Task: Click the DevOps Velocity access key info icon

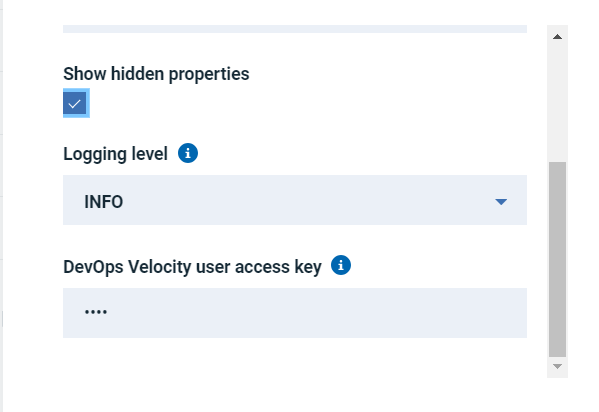Action: pos(341,265)
